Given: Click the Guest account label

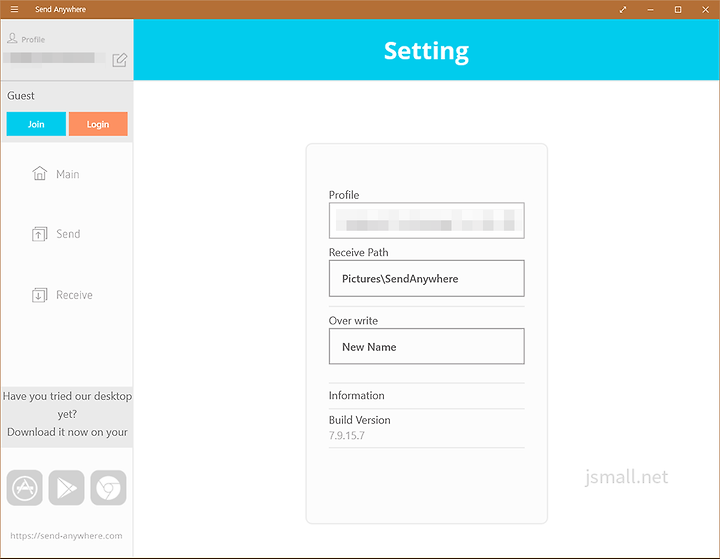Looking at the screenshot, I should pos(21,96).
